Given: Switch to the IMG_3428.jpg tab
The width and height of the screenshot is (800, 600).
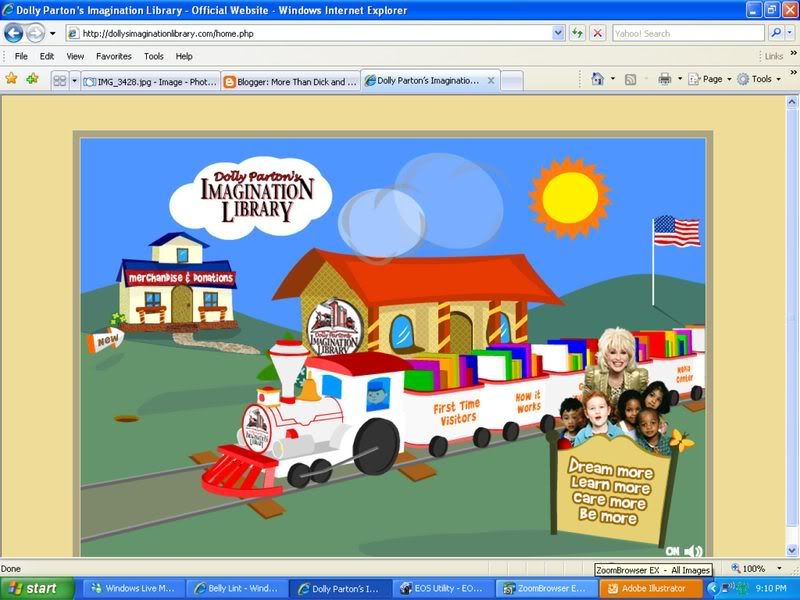Looking at the screenshot, I should click(x=151, y=81).
